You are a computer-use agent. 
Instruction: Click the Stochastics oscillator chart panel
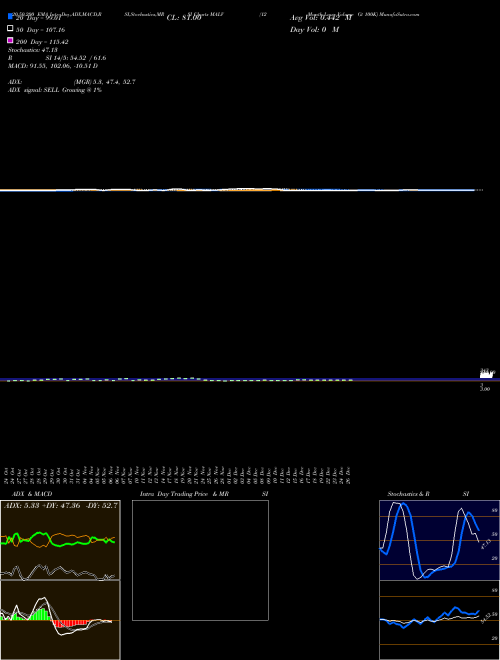(x=439, y=540)
